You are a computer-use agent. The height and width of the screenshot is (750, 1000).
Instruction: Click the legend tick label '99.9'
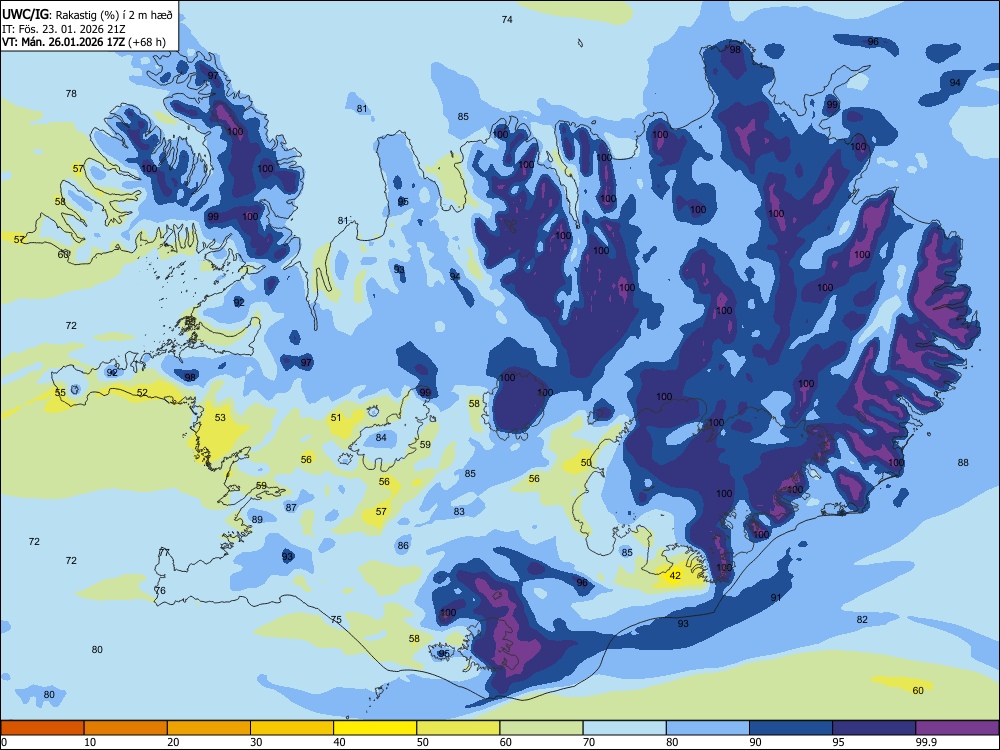(926, 742)
